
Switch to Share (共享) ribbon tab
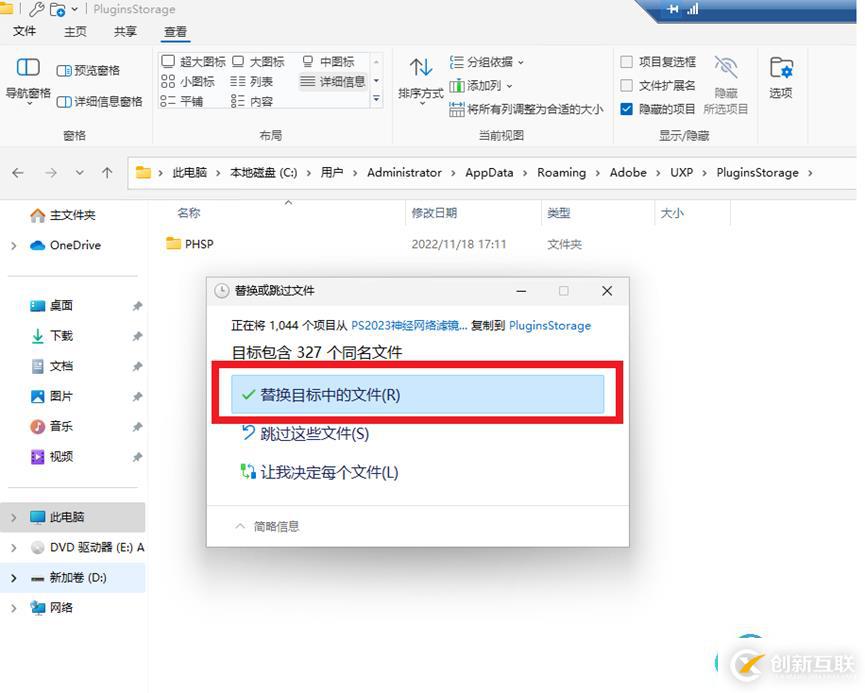click(125, 31)
